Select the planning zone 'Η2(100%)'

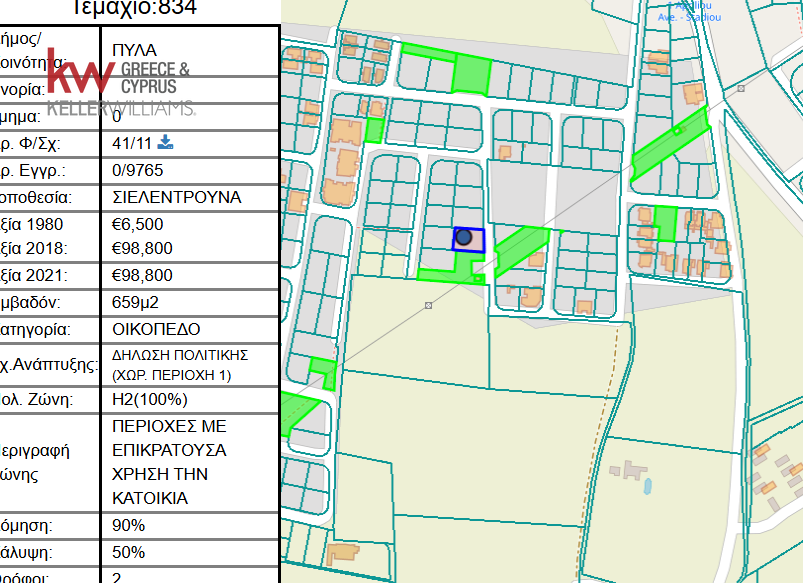[x=150, y=399]
